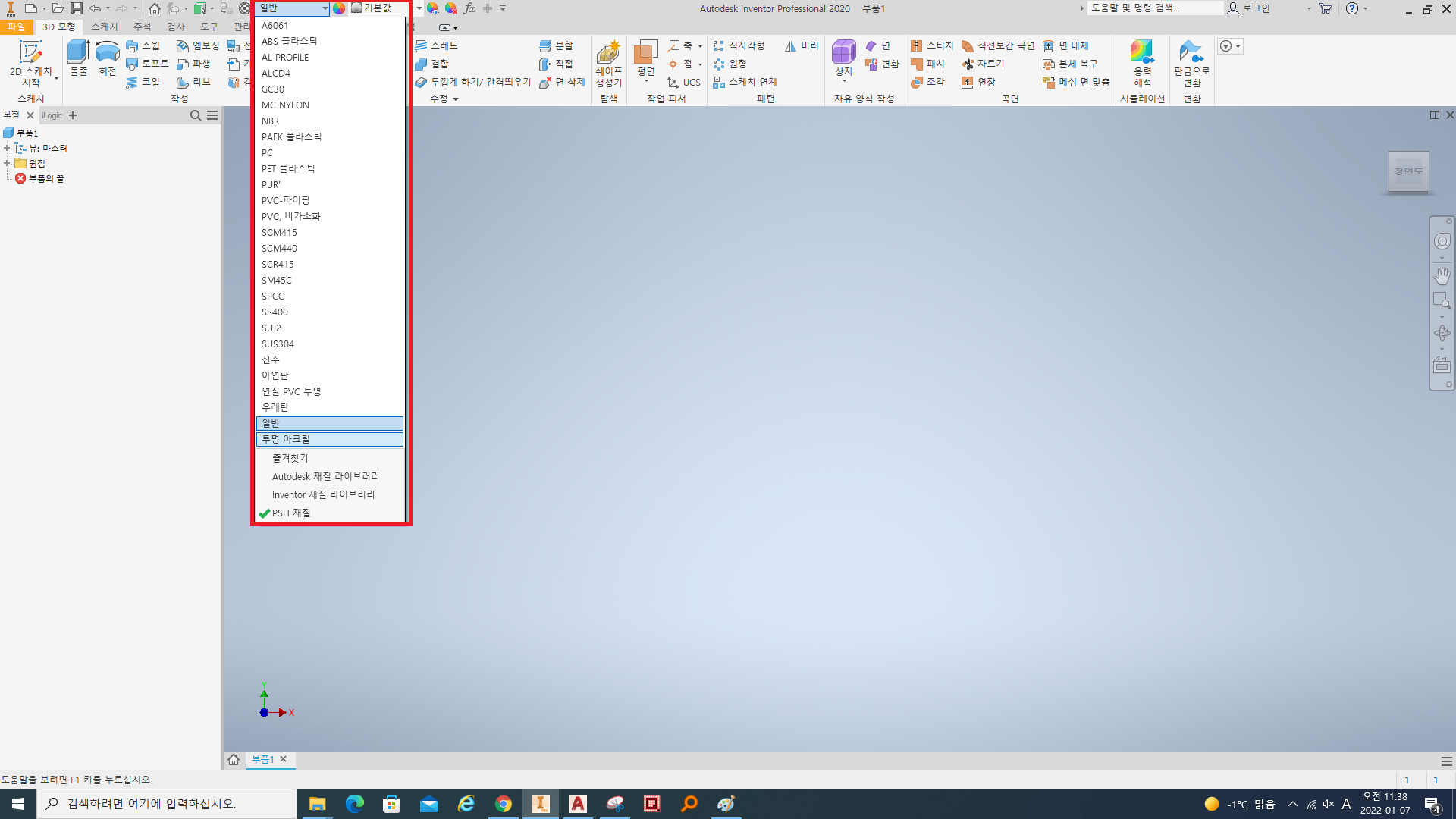Enable Autodesk 재질 라이브러리 in the list

325,477
